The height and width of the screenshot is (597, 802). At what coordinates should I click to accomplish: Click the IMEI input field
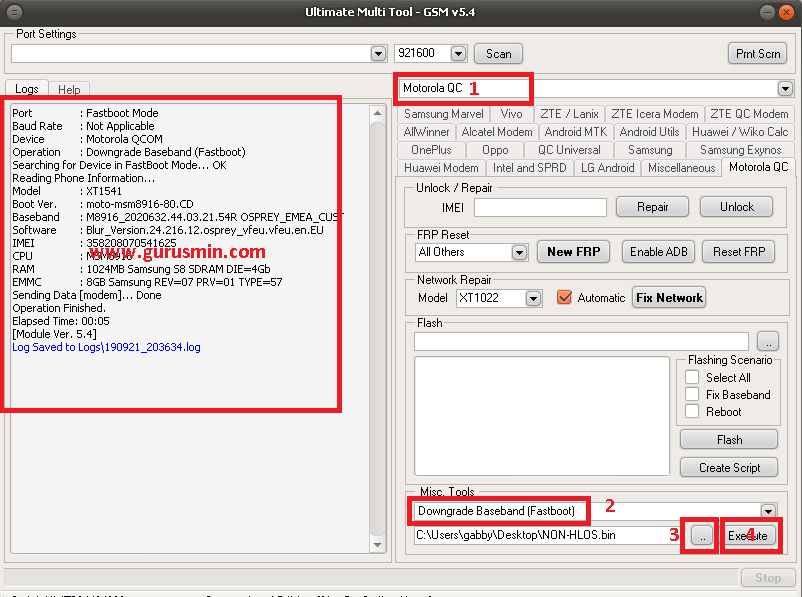tap(540, 207)
